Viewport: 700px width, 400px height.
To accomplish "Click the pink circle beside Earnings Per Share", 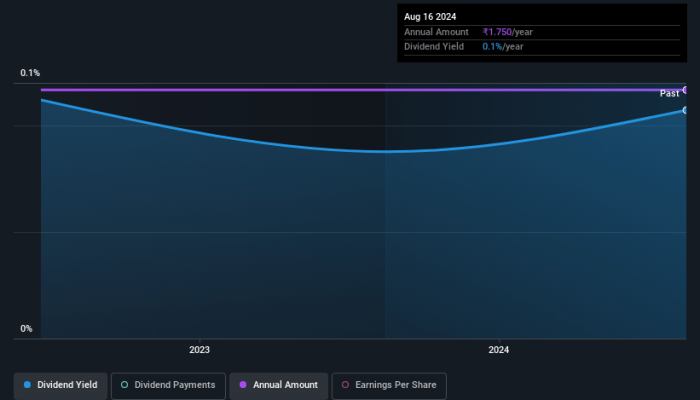I will (x=345, y=385).
